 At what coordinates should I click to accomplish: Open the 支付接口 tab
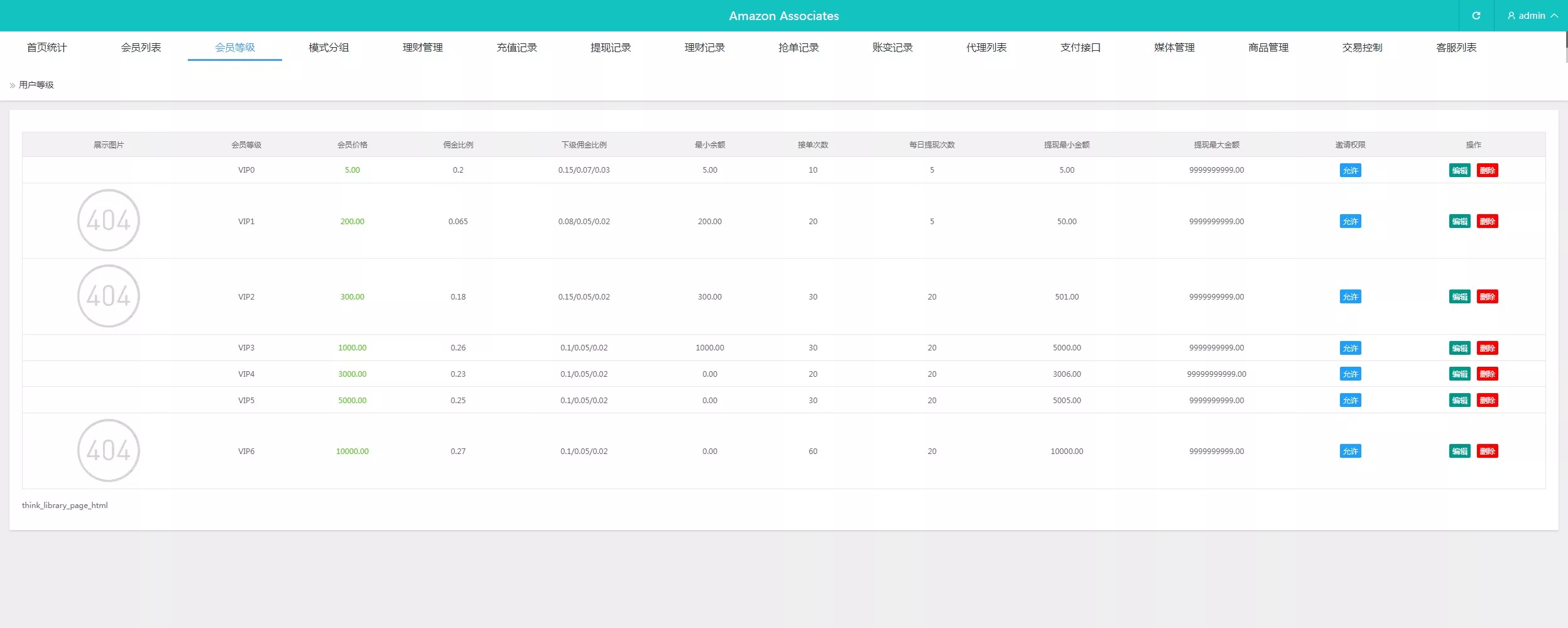[1081, 48]
